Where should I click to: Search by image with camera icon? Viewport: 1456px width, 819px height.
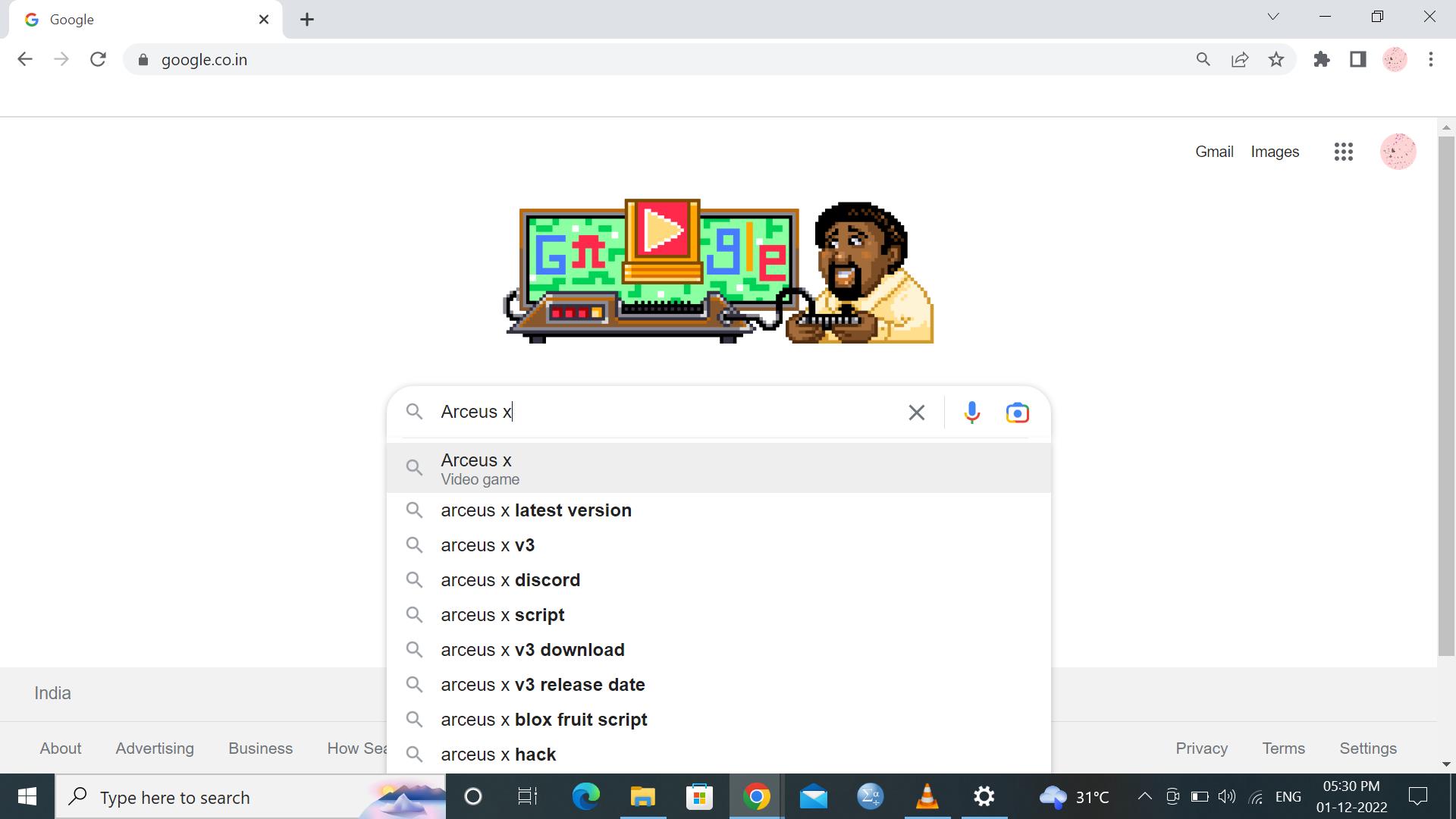pyautogui.click(x=1018, y=413)
